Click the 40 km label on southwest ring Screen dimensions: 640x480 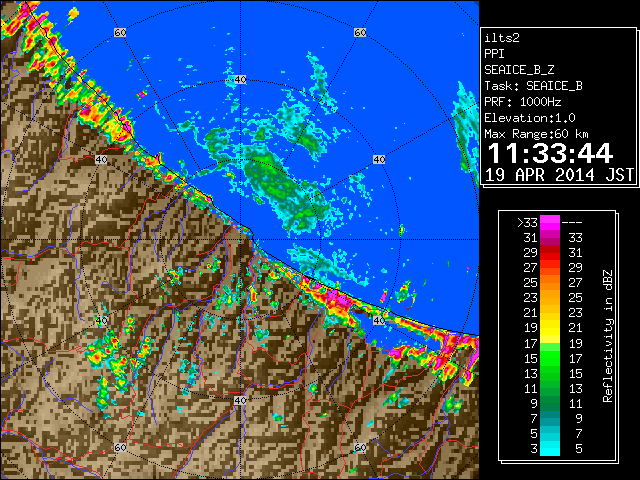pos(101,320)
